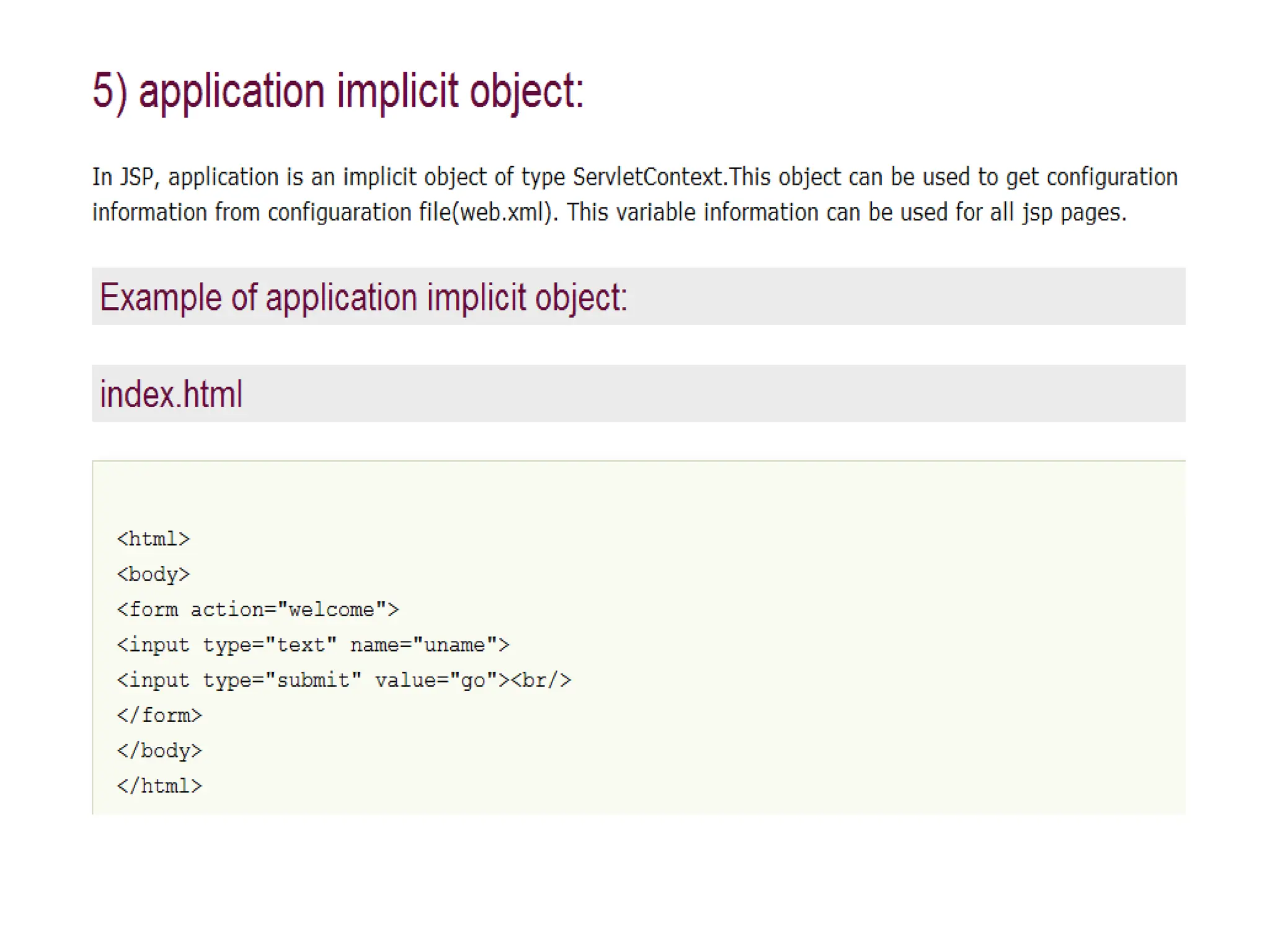Screen dimensions: 1270x952
Task: Click name="uname" attribute in the code
Action: [424, 645]
